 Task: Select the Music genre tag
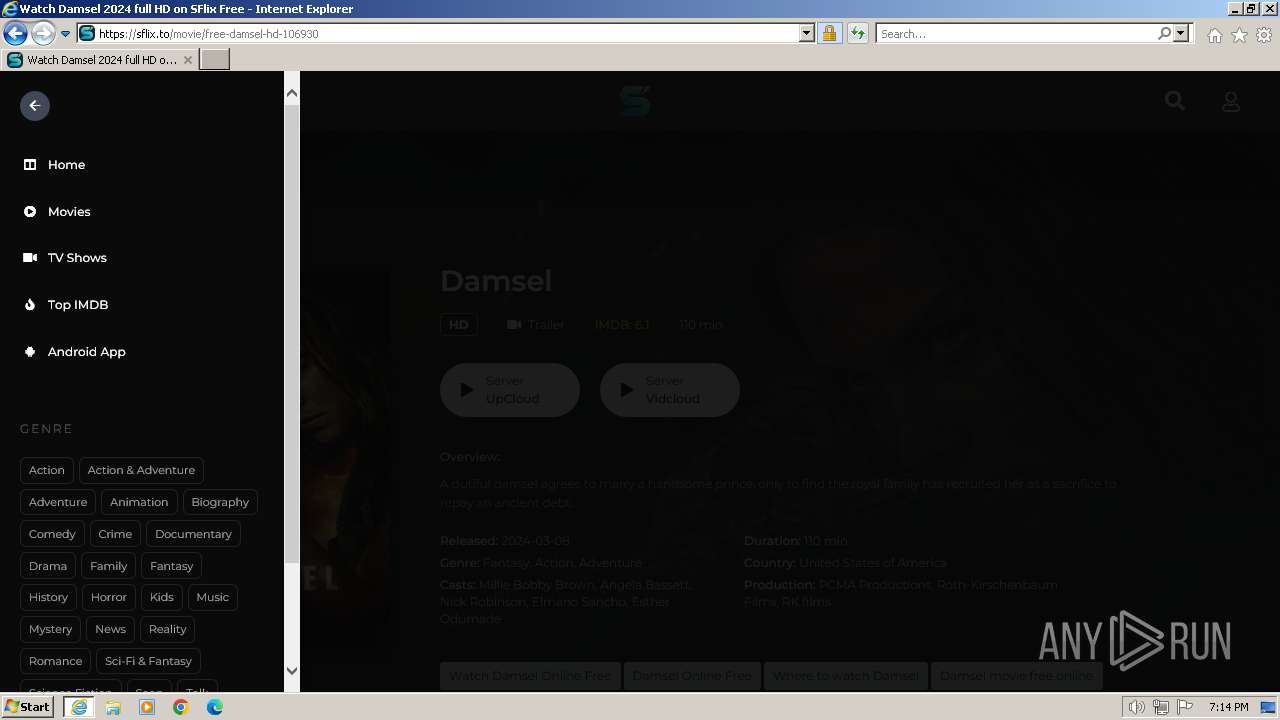(x=212, y=597)
